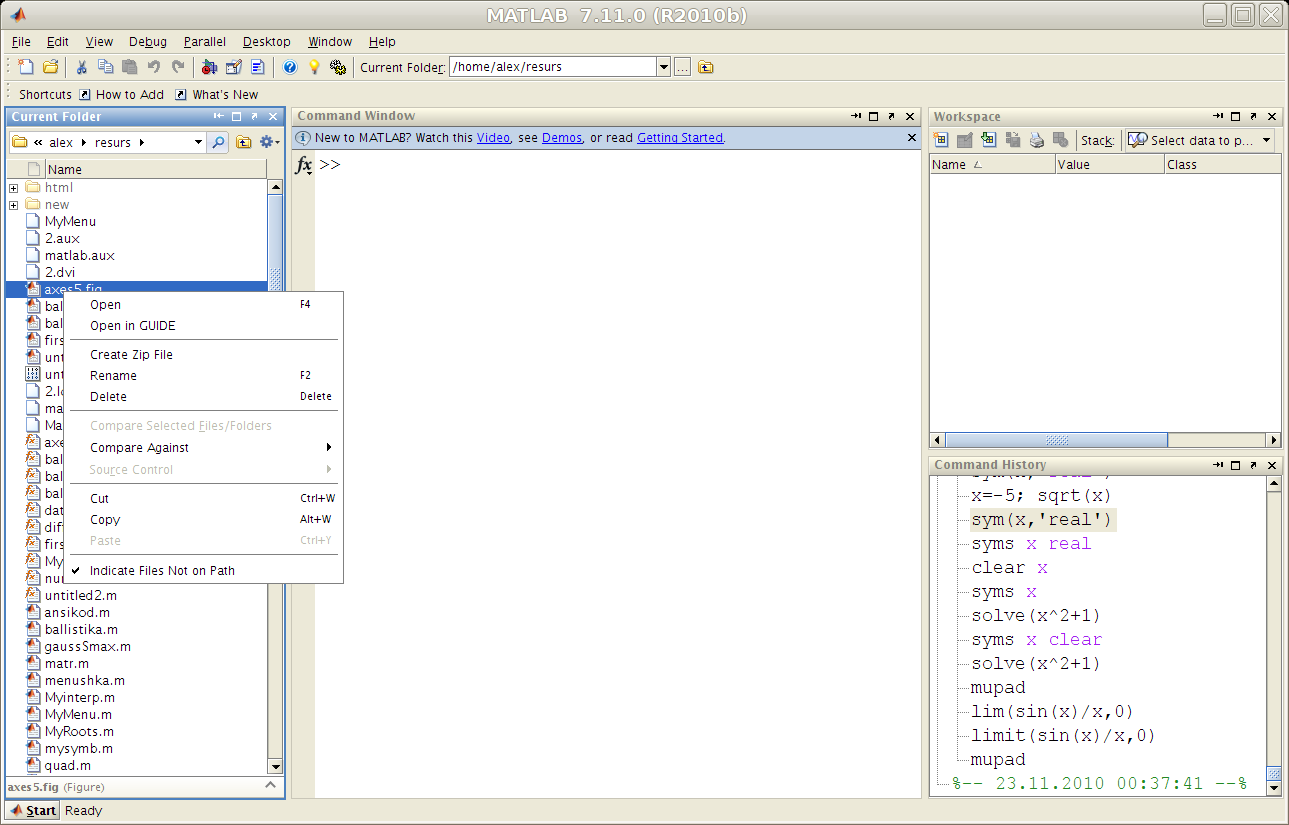Viewport: 1289px width, 825px height.
Task: Choose Cut in the context menu
Action: click(204, 498)
